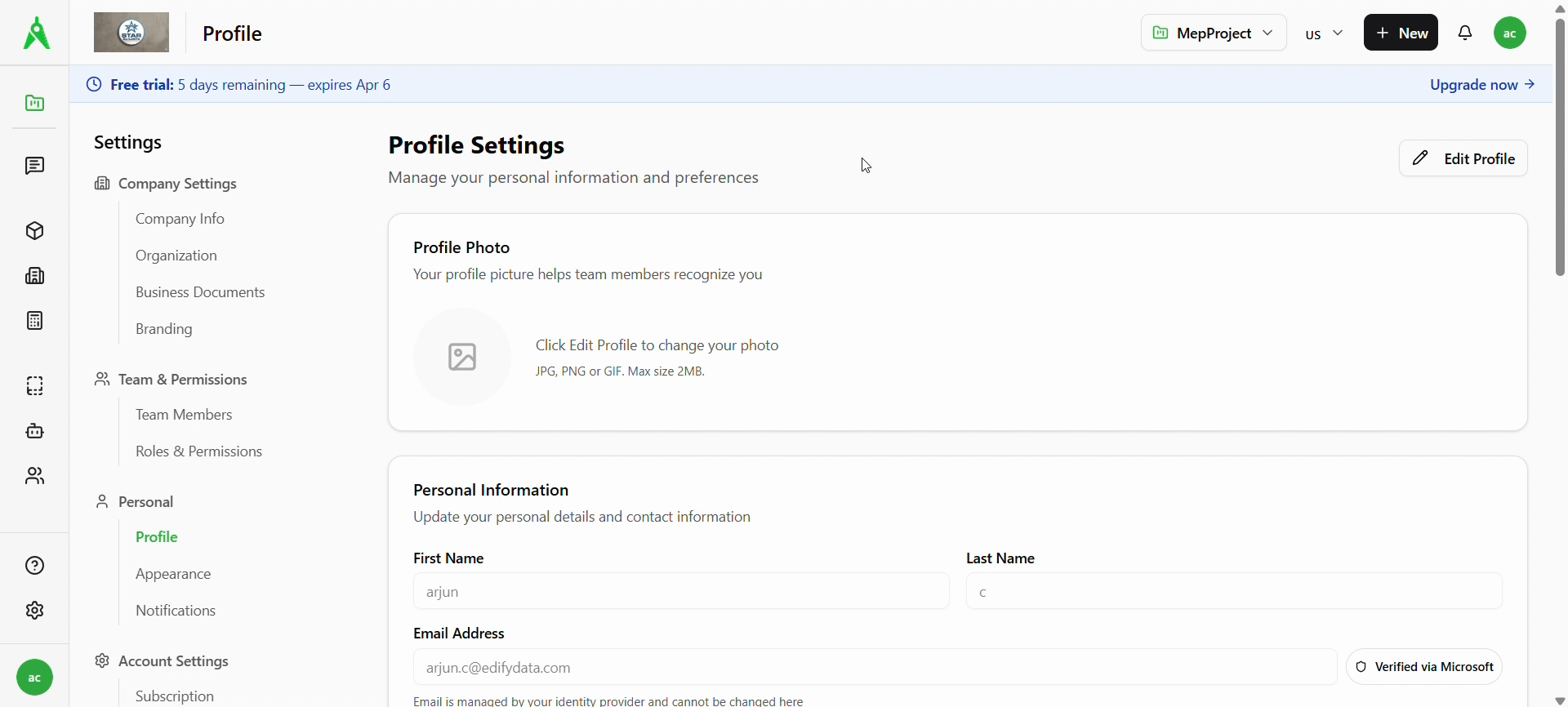
Task: Open the robot assistant sidebar icon
Action: point(34,431)
